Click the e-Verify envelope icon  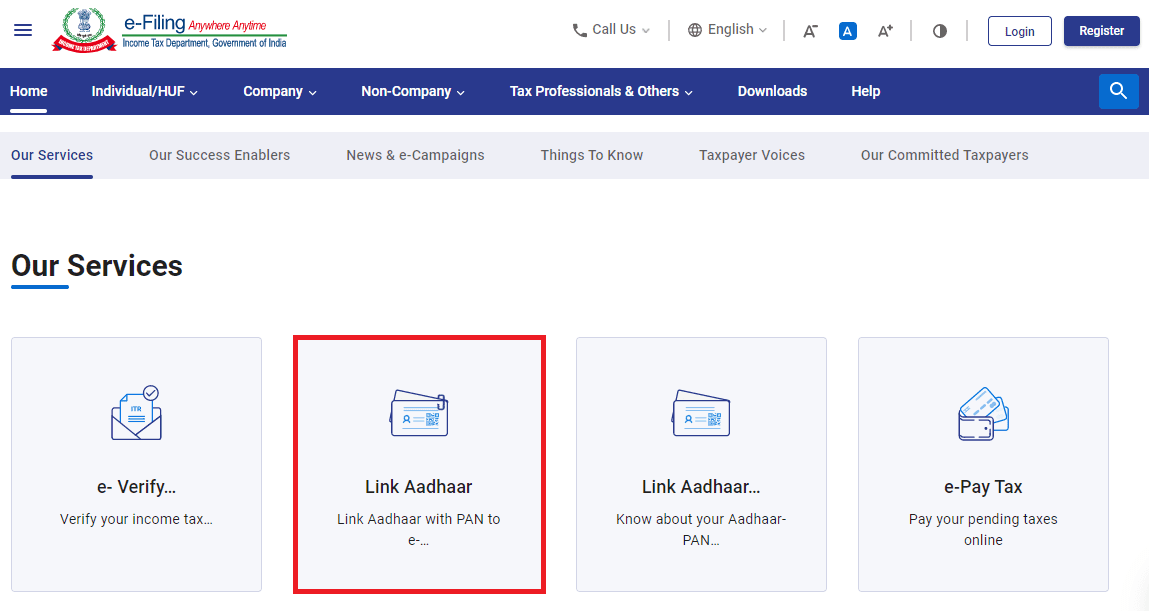coord(137,412)
